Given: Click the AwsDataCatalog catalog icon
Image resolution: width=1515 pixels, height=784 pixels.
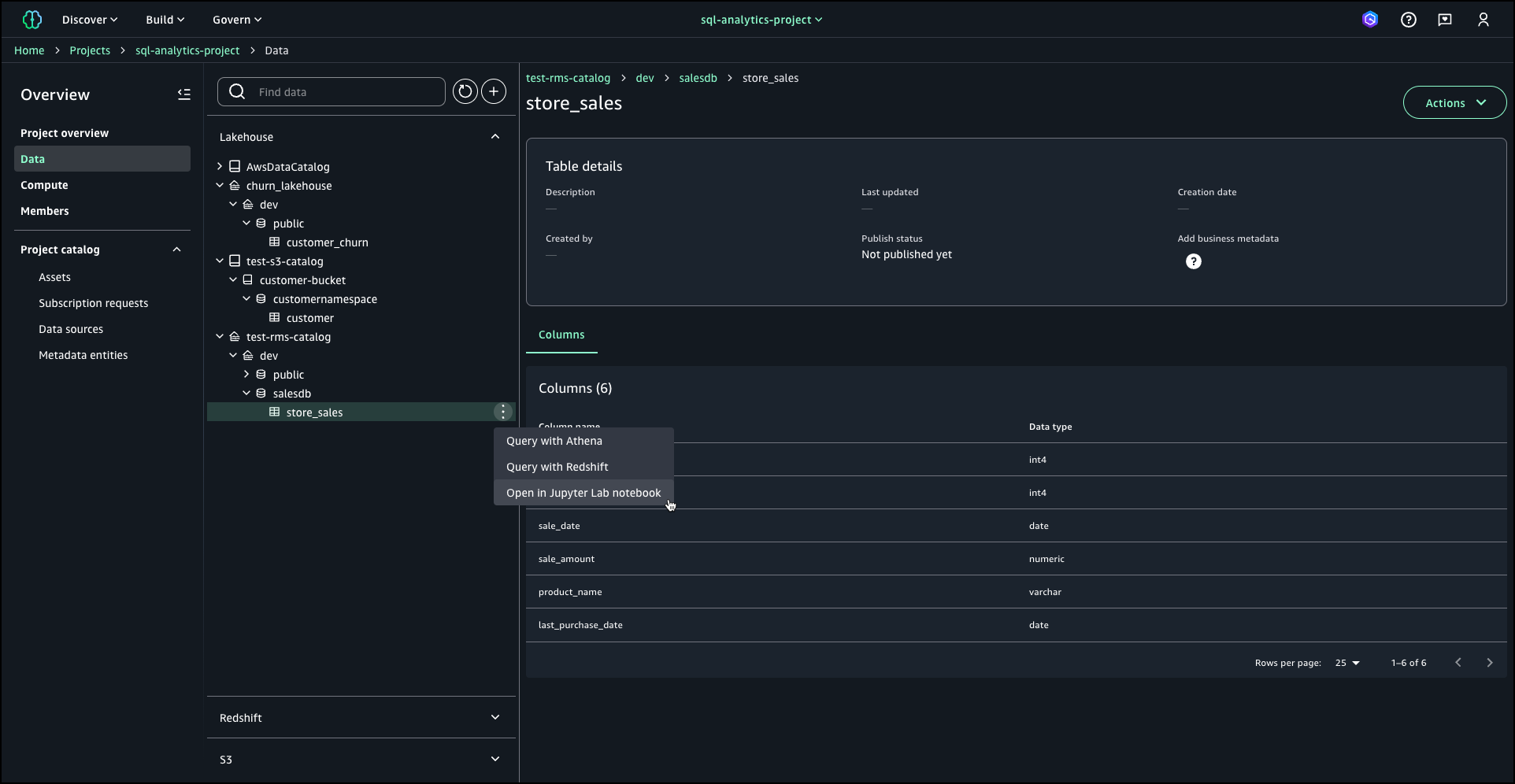Looking at the screenshot, I should coord(235,167).
